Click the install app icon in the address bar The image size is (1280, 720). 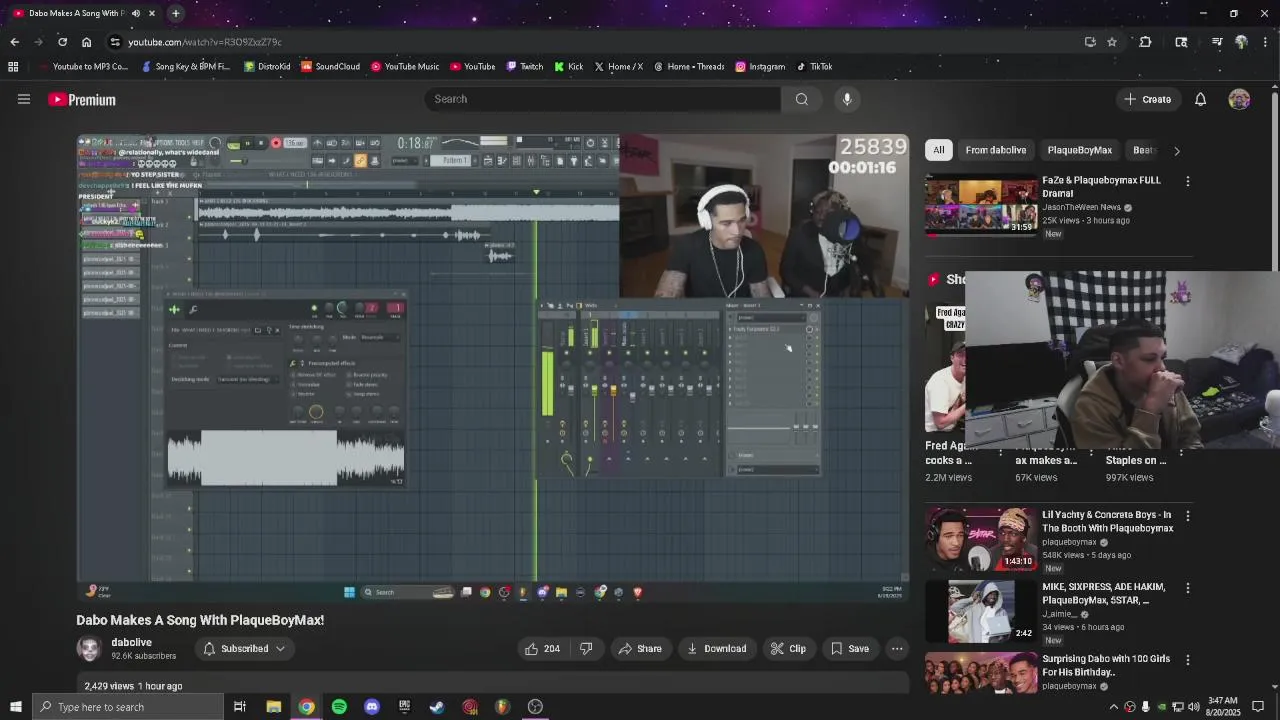tap(1090, 42)
